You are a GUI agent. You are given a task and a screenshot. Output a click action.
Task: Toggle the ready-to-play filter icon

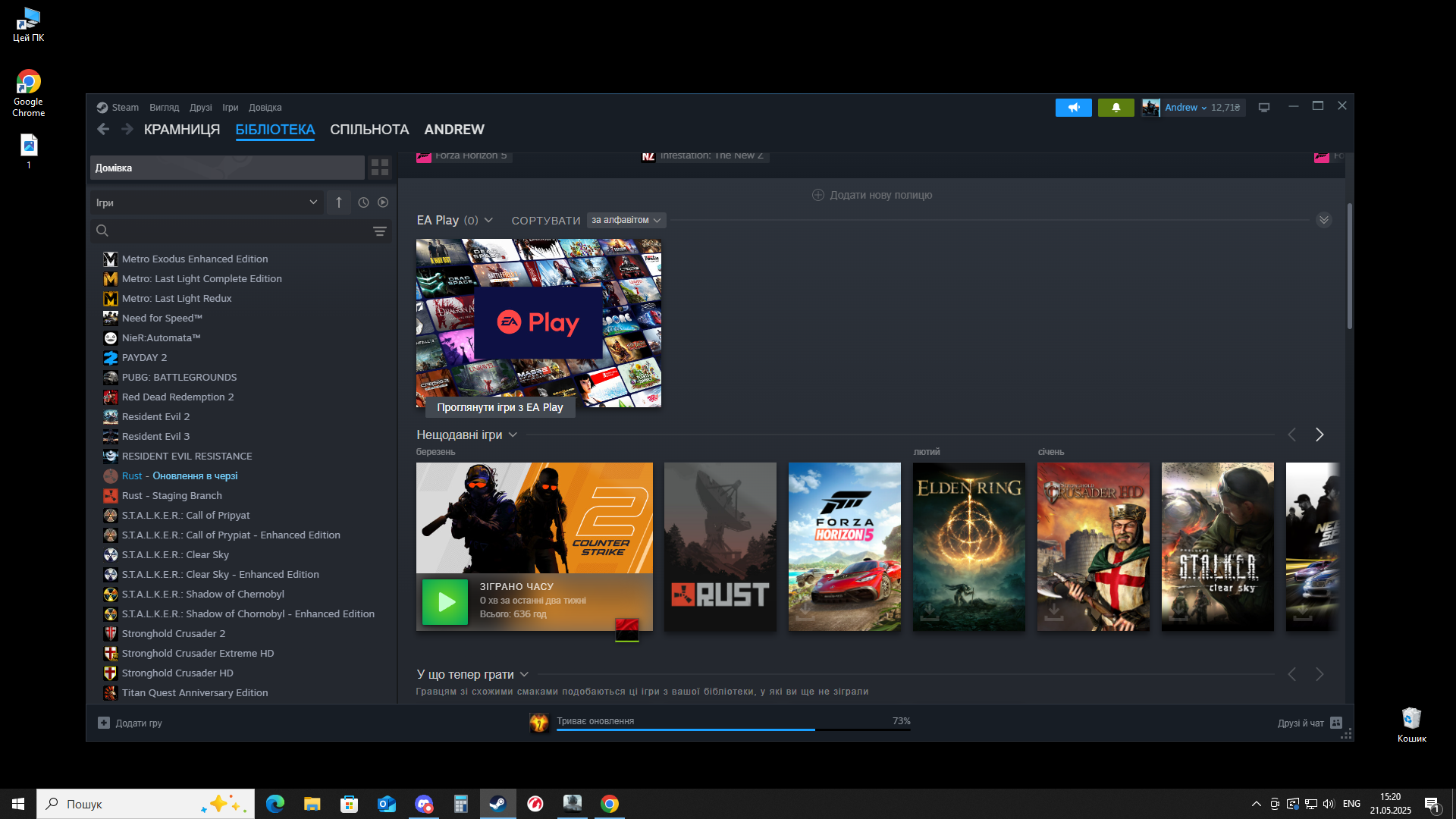(383, 202)
